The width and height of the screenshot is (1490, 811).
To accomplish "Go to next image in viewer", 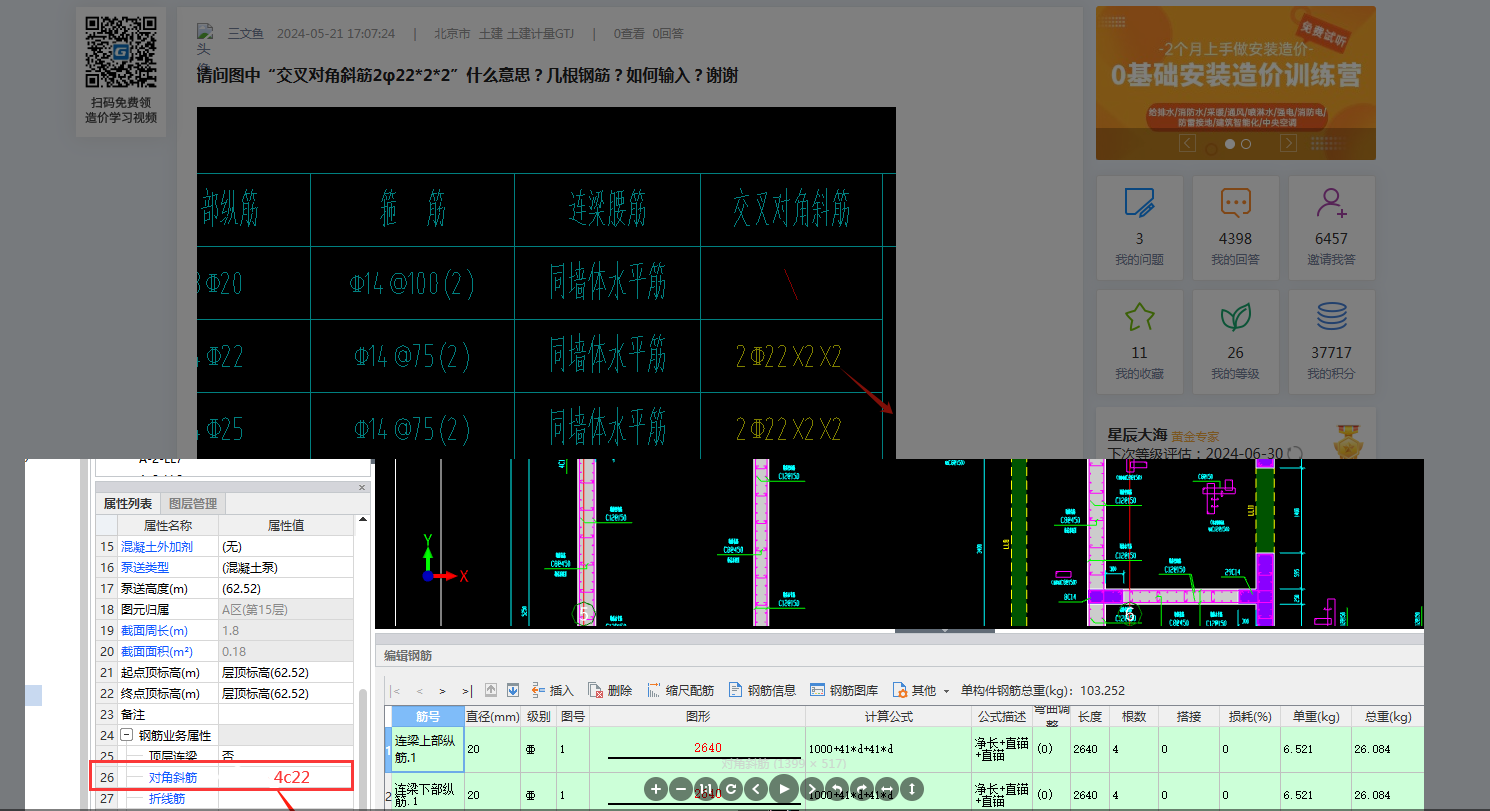I will (812, 789).
